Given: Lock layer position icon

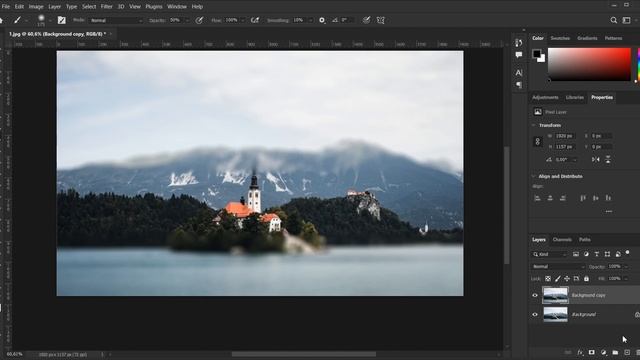Looking at the screenshot, I should pyautogui.click(x=567, y=279).
